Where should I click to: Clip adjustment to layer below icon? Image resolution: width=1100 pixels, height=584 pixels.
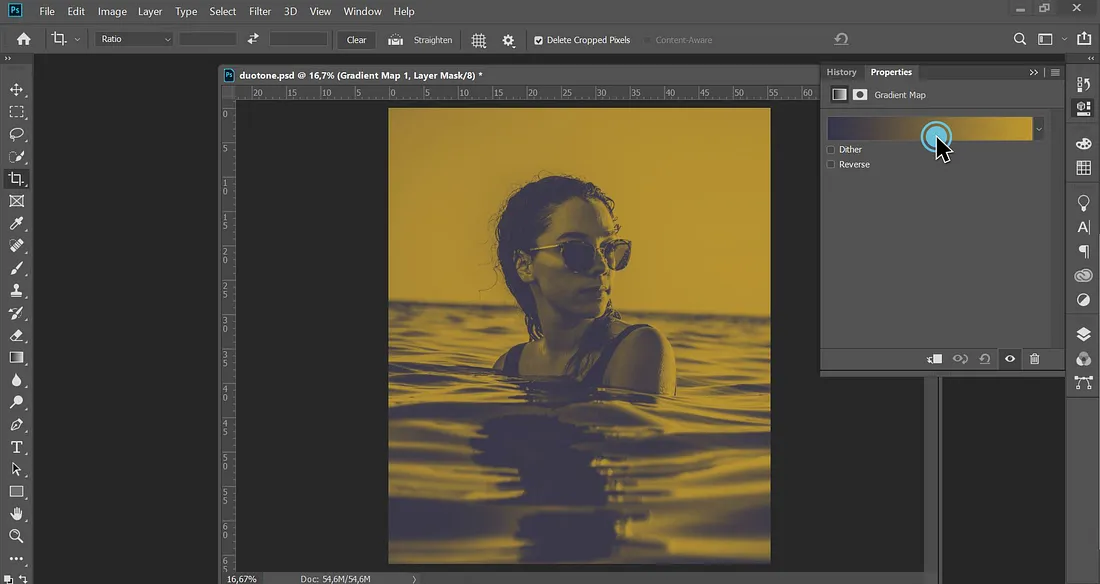pyautogui.click(x=934, y=359)
